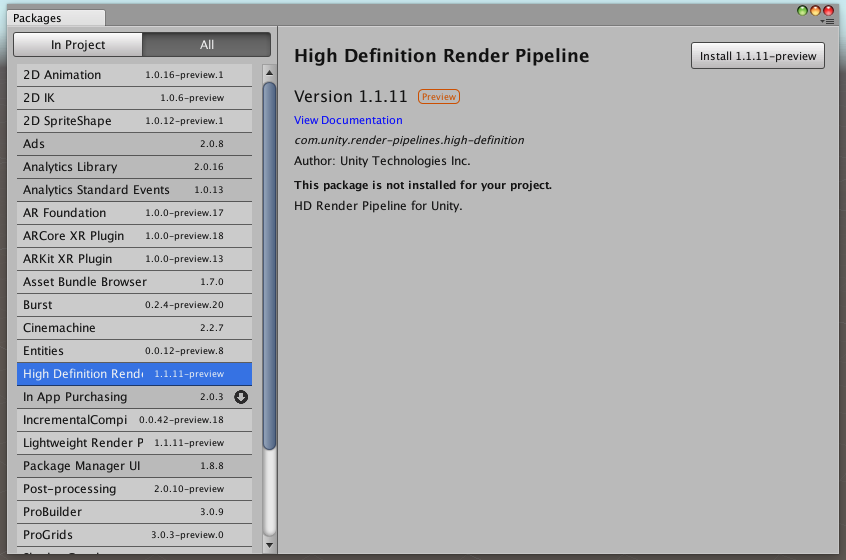Click the scroll up arrow of package list
The height and width of the screenshot is (560, 846).
tap(268, 73)
